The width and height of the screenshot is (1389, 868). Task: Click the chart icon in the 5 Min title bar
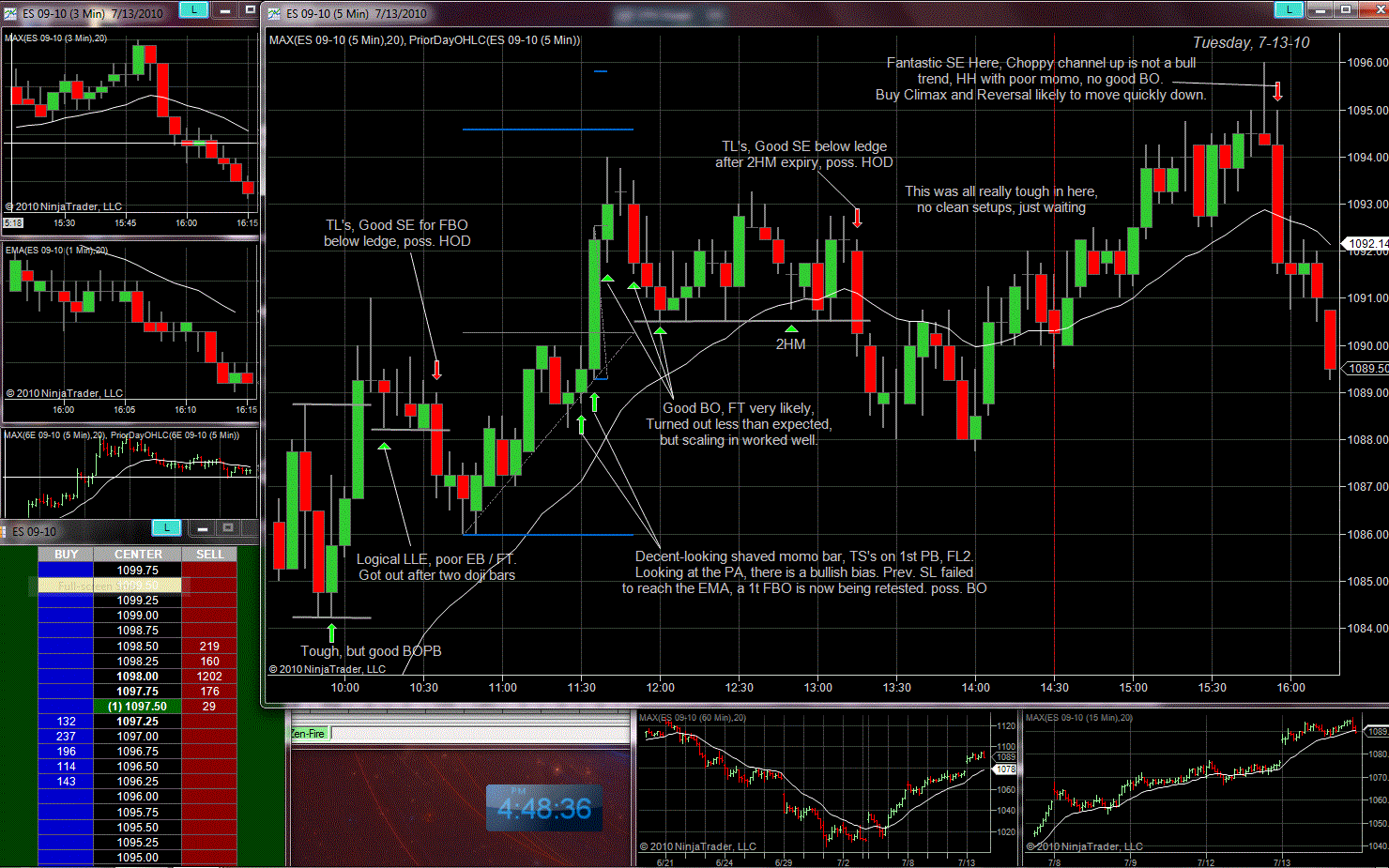(x=274, y=13)
